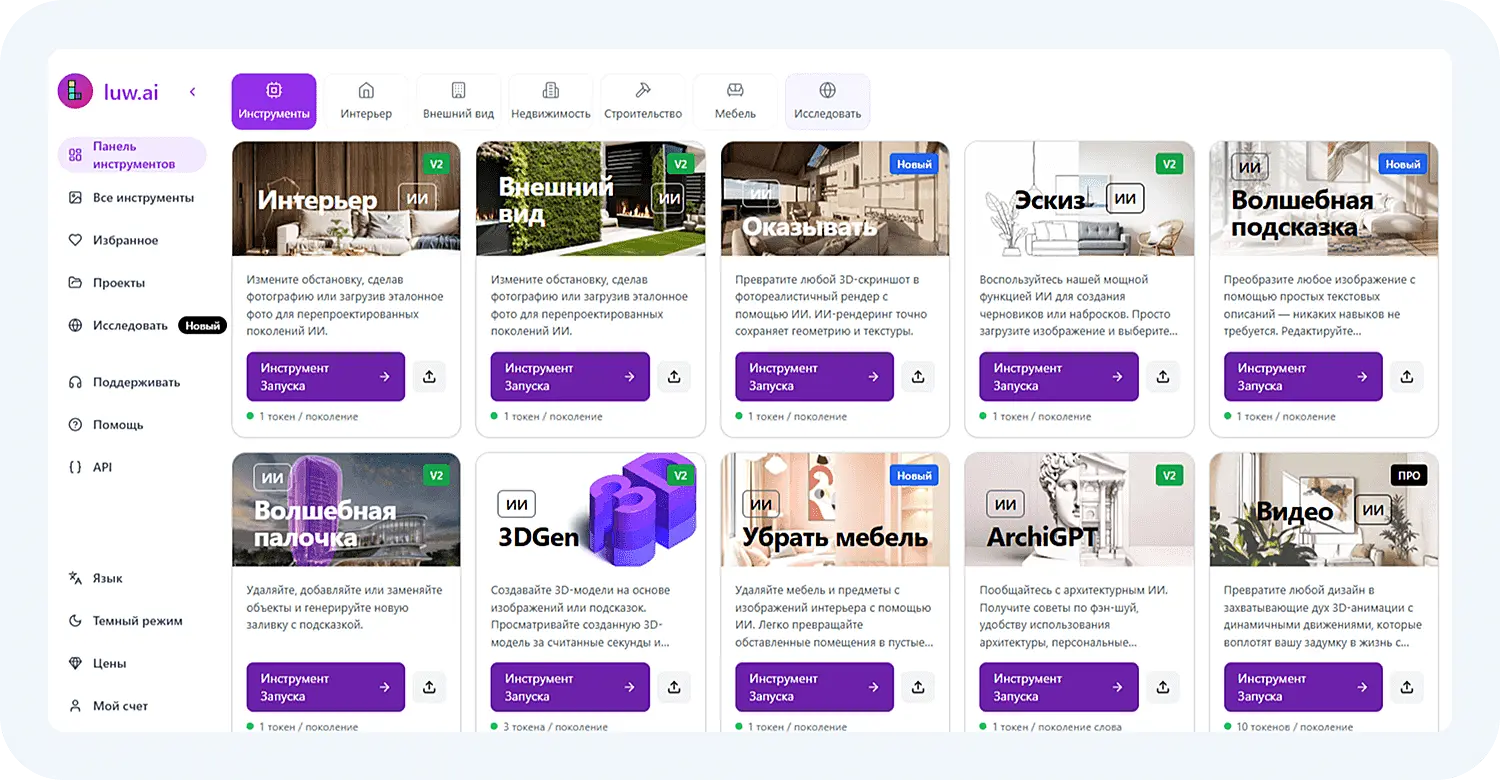Collapse the sidebar with the chevron arrow
Screen dimensions: 1500x780
[193, 92]
